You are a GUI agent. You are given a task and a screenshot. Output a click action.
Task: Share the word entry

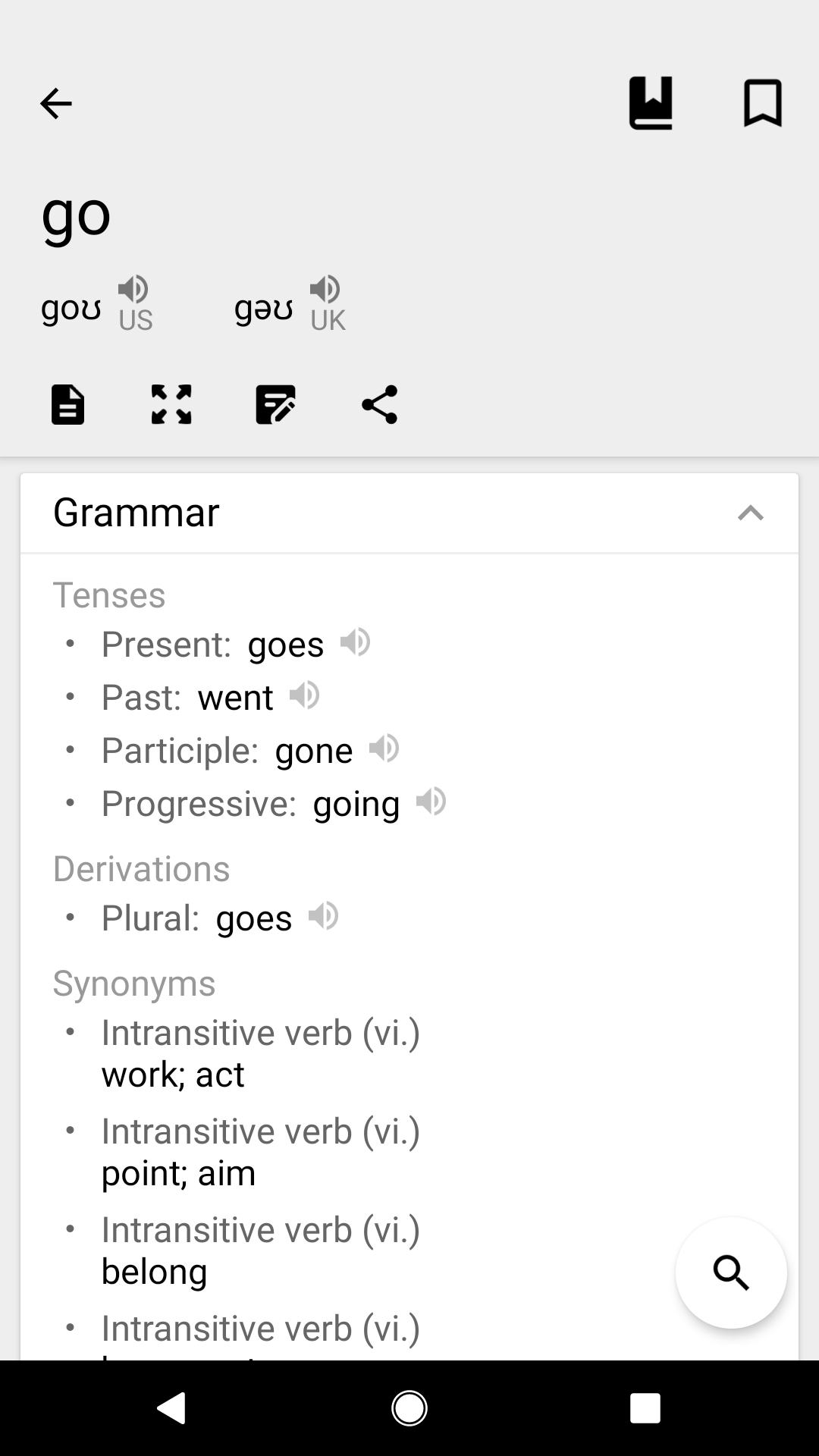[x=379, y=404]
